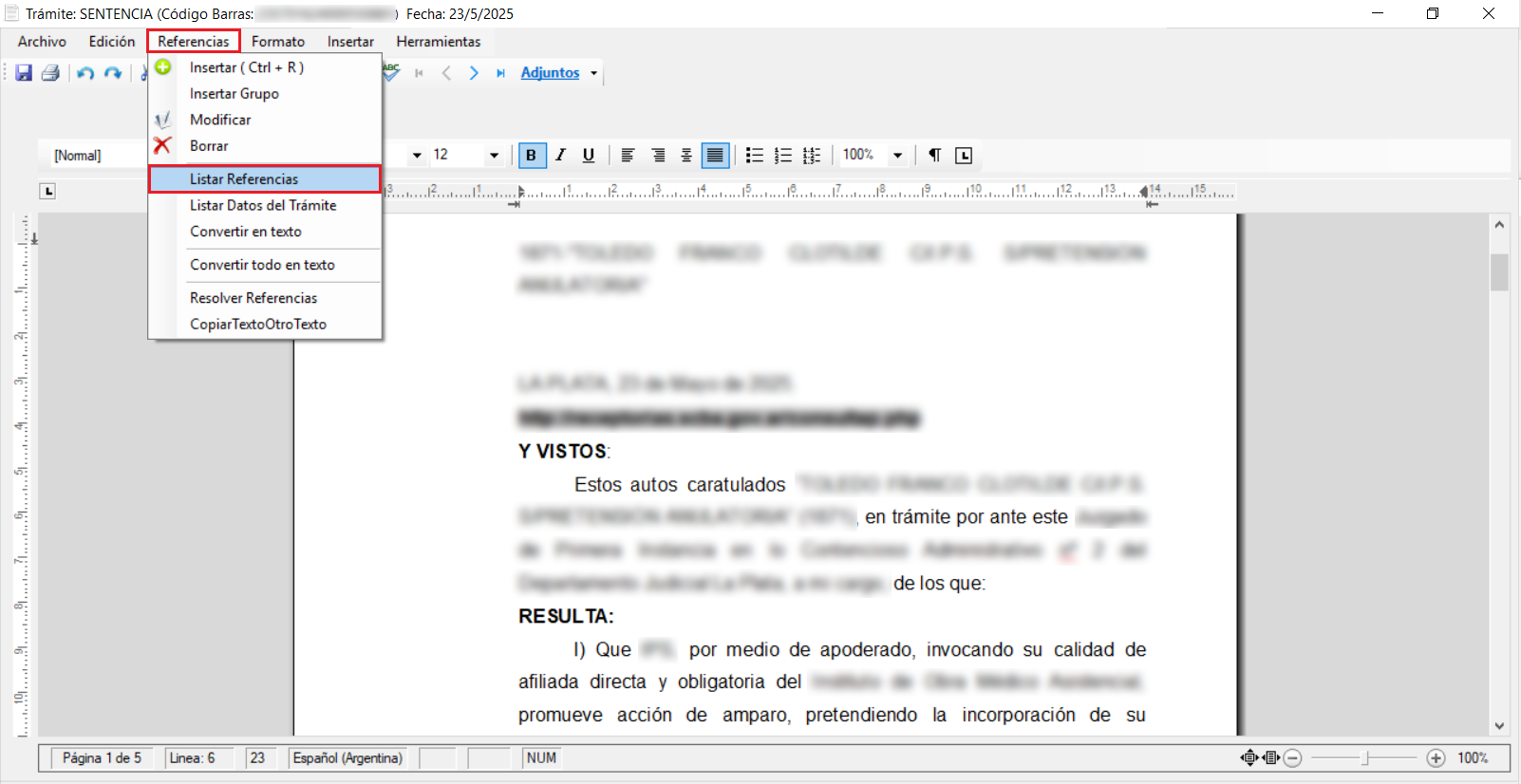Image resolution: width=1521 pixels, height=784 pixels.
Task: Show paragraph marks with pilcrow icon
Action: tap(934, 156)
